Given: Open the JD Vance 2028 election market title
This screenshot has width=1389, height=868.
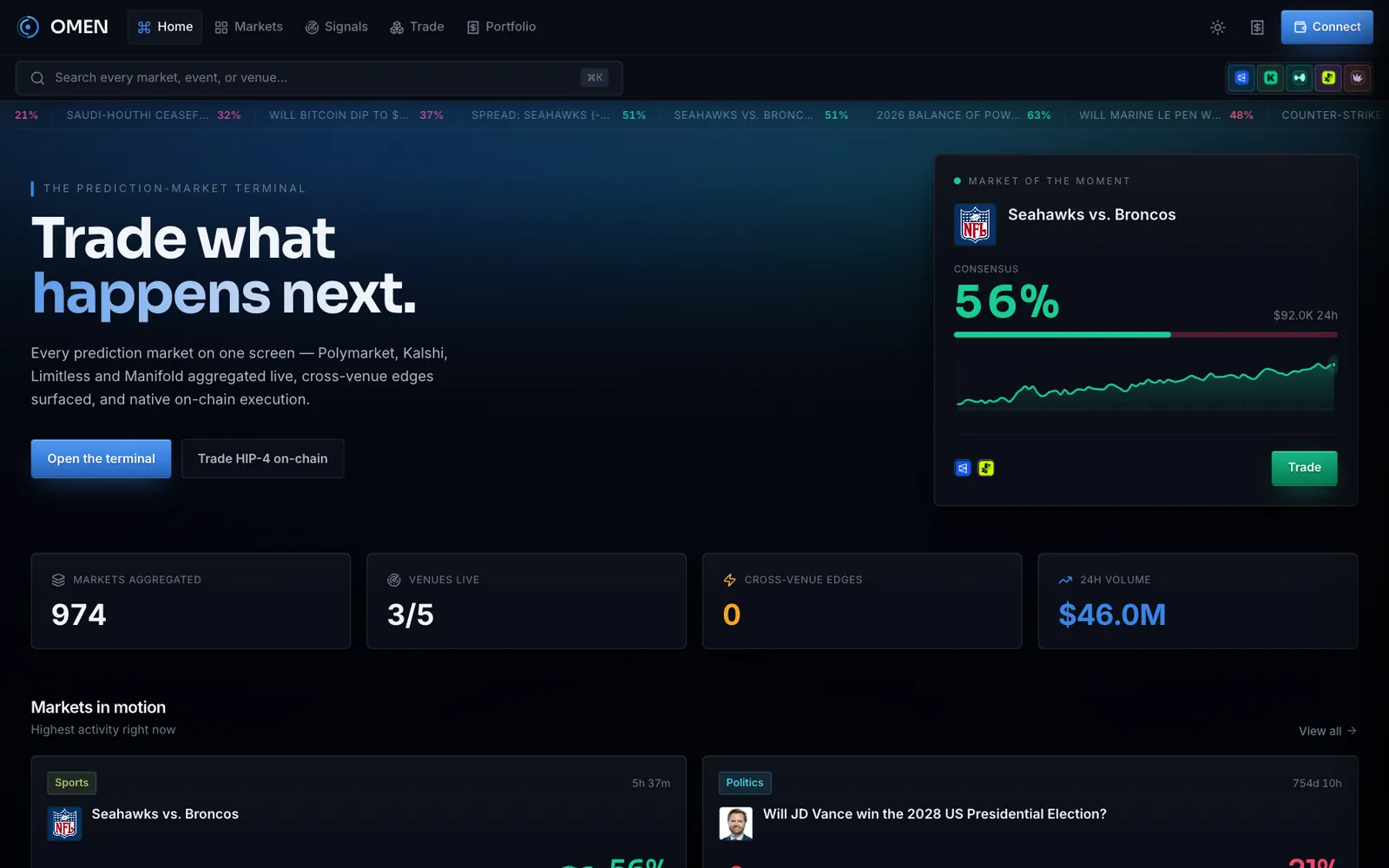Looking at the screenshot, I should pos(935,814).
